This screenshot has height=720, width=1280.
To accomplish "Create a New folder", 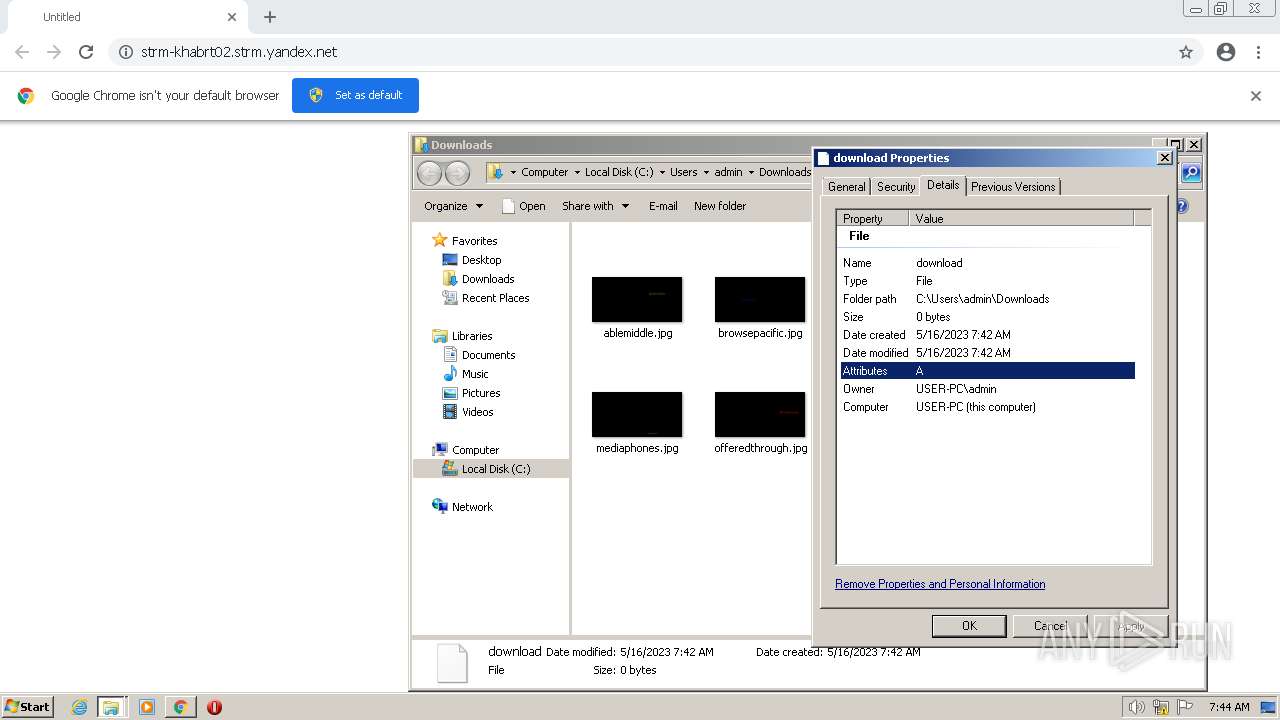I will point(720,206).
